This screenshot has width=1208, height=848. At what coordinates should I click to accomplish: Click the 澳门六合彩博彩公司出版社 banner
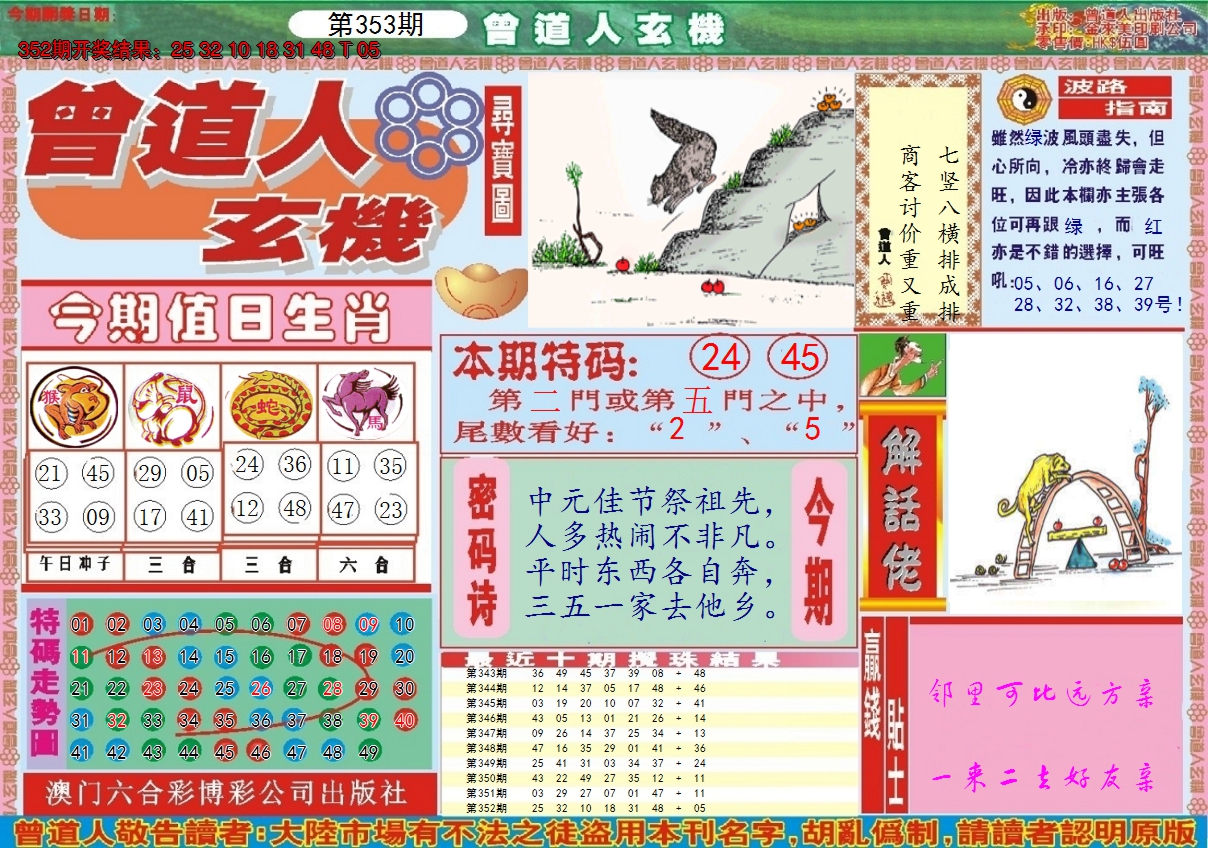[x=228, y=793]
